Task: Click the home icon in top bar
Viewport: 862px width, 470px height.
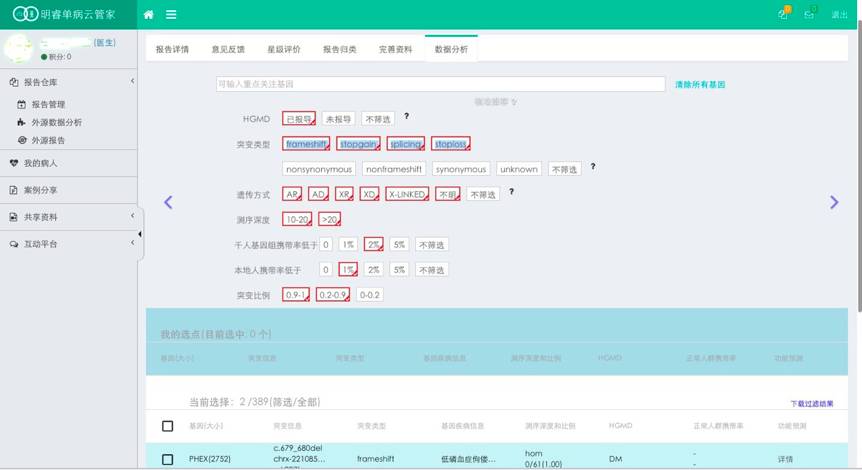Action: click(x=149, y=15)
